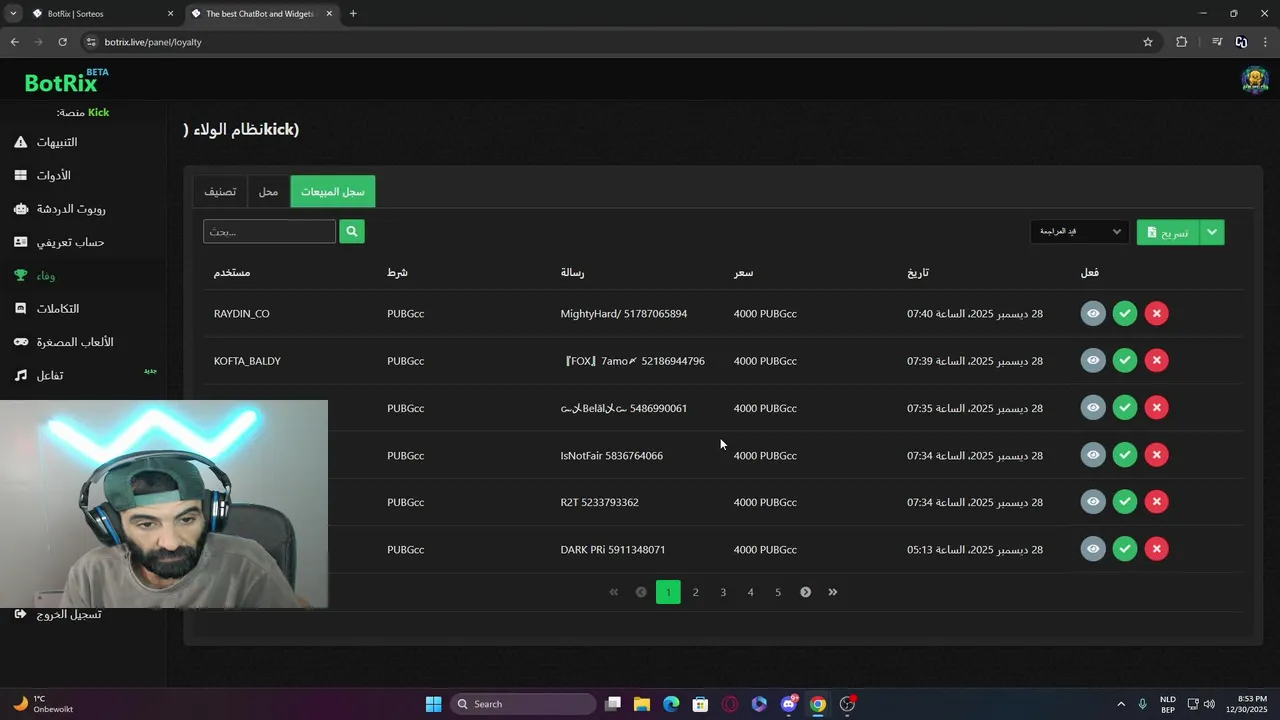Sort by the تاريخ column header

click(x=918, y=272)
